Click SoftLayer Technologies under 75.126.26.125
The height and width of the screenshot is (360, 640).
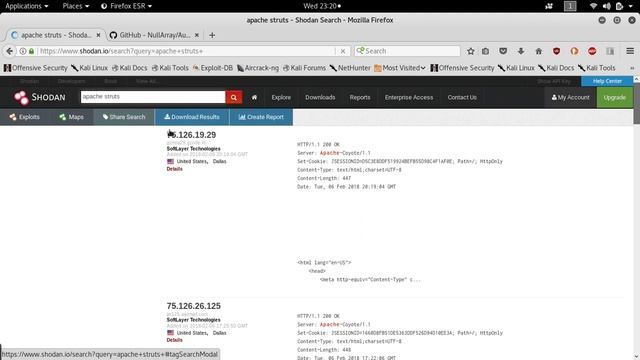coord(193,320)
